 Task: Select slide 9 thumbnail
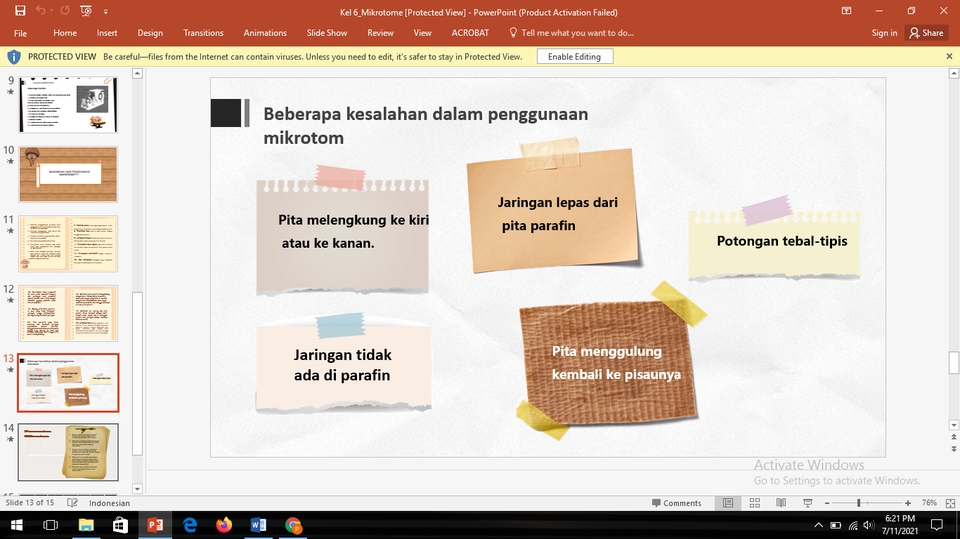68,104
